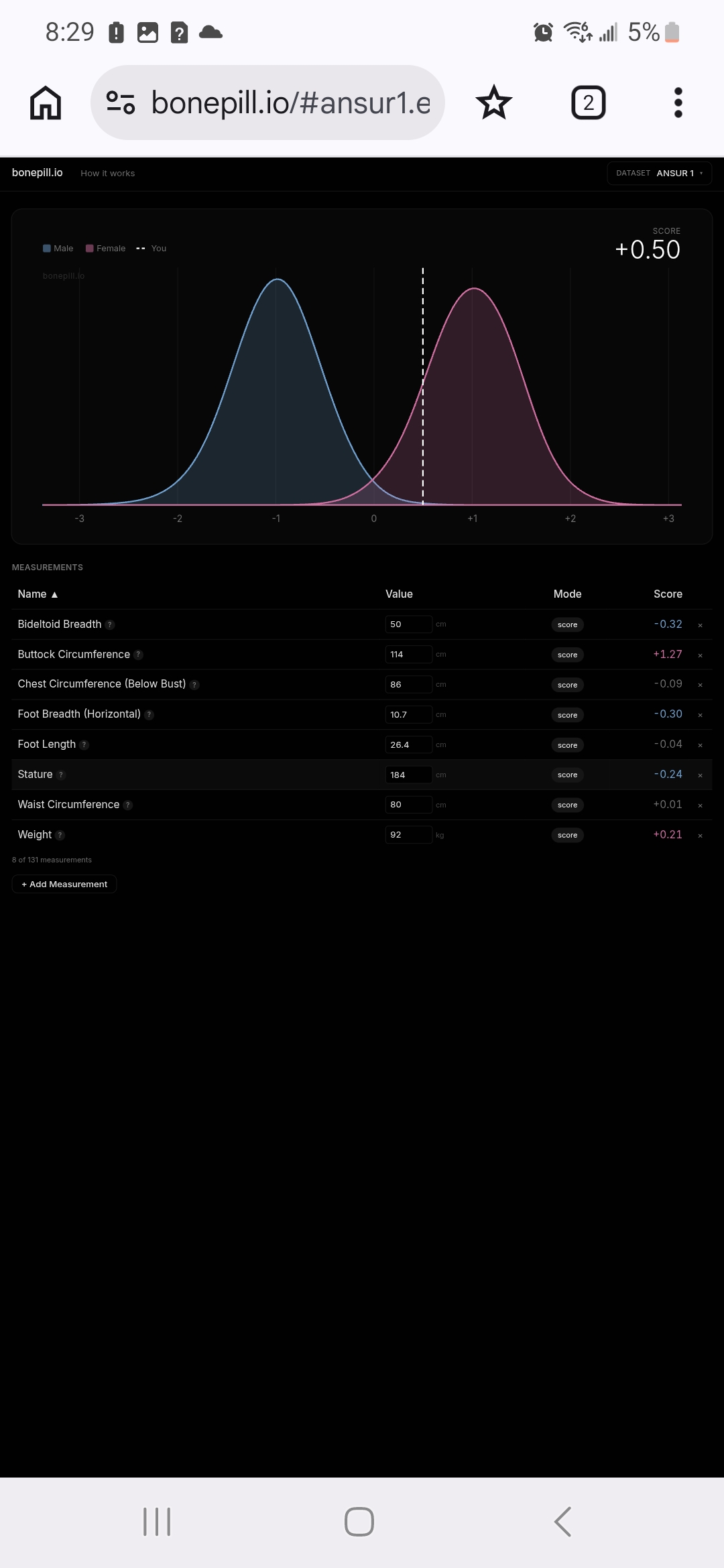Edit Weight value field 92
This screenshot has height=1568, width=724.
coord(409,835)
